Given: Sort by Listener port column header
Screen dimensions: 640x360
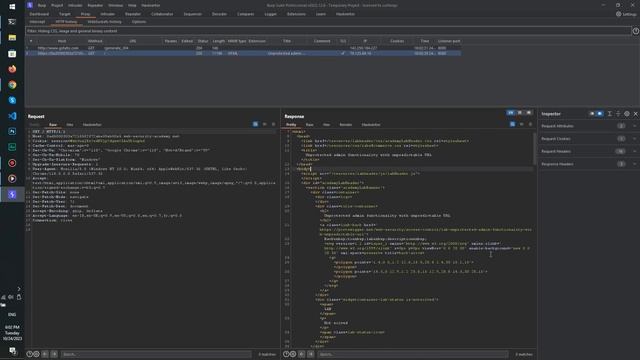Looking at the screenshot, I should point(449,41).
